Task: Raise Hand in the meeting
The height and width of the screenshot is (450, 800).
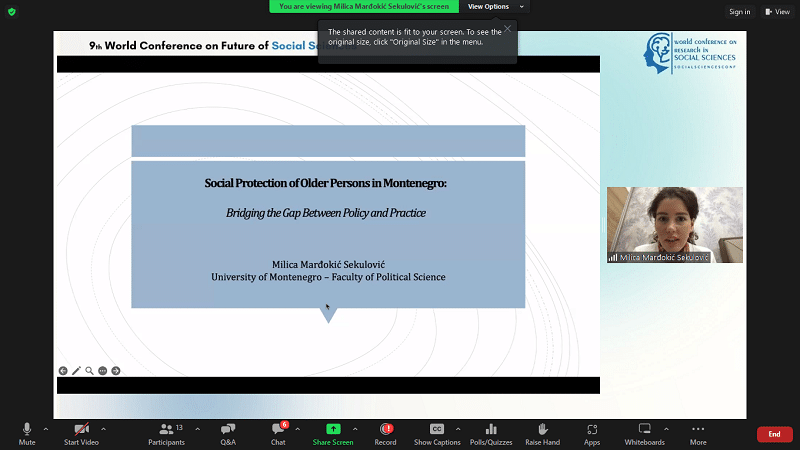Action: click(x=542, y=432)
